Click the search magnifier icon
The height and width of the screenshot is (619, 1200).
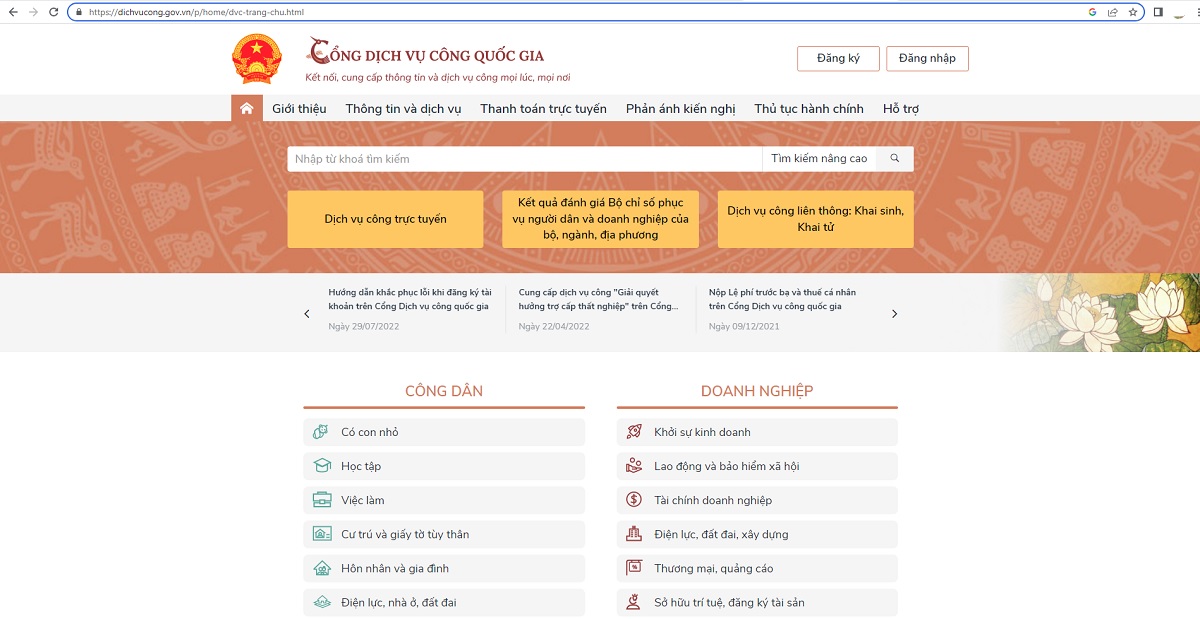895,158
